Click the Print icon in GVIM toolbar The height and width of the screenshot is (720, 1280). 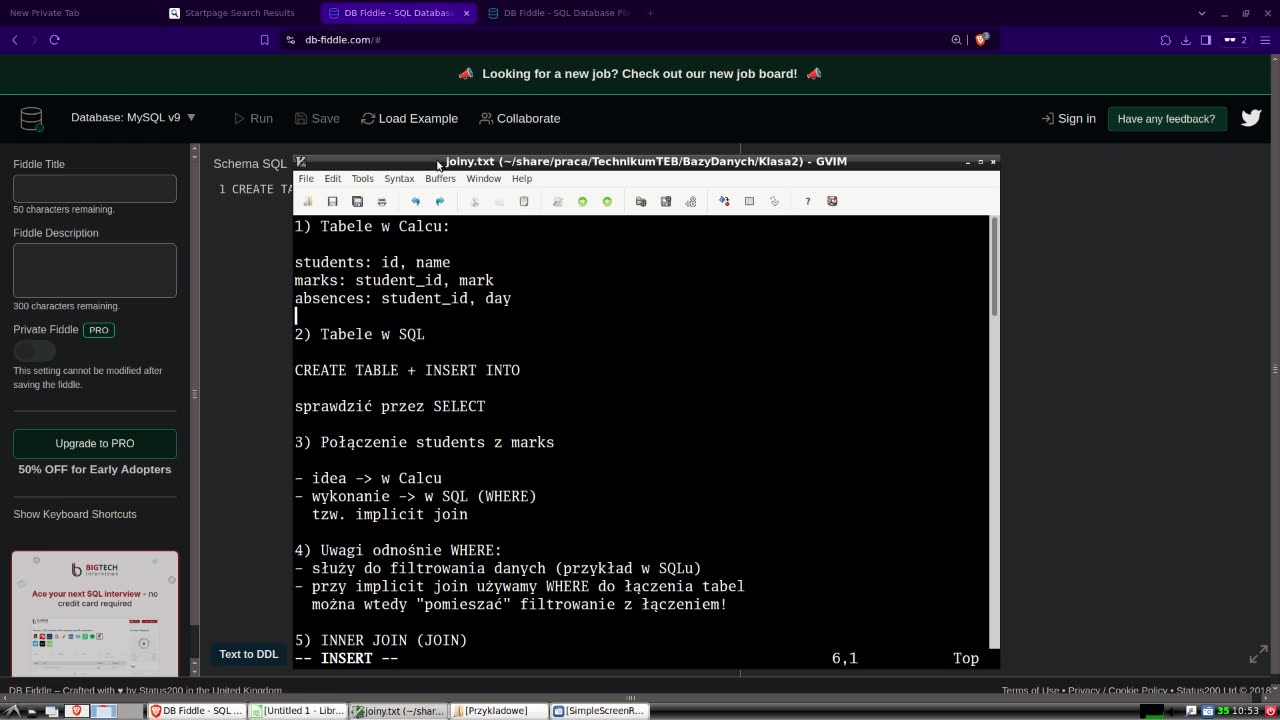pyautogui.click(x=382, y=201)
